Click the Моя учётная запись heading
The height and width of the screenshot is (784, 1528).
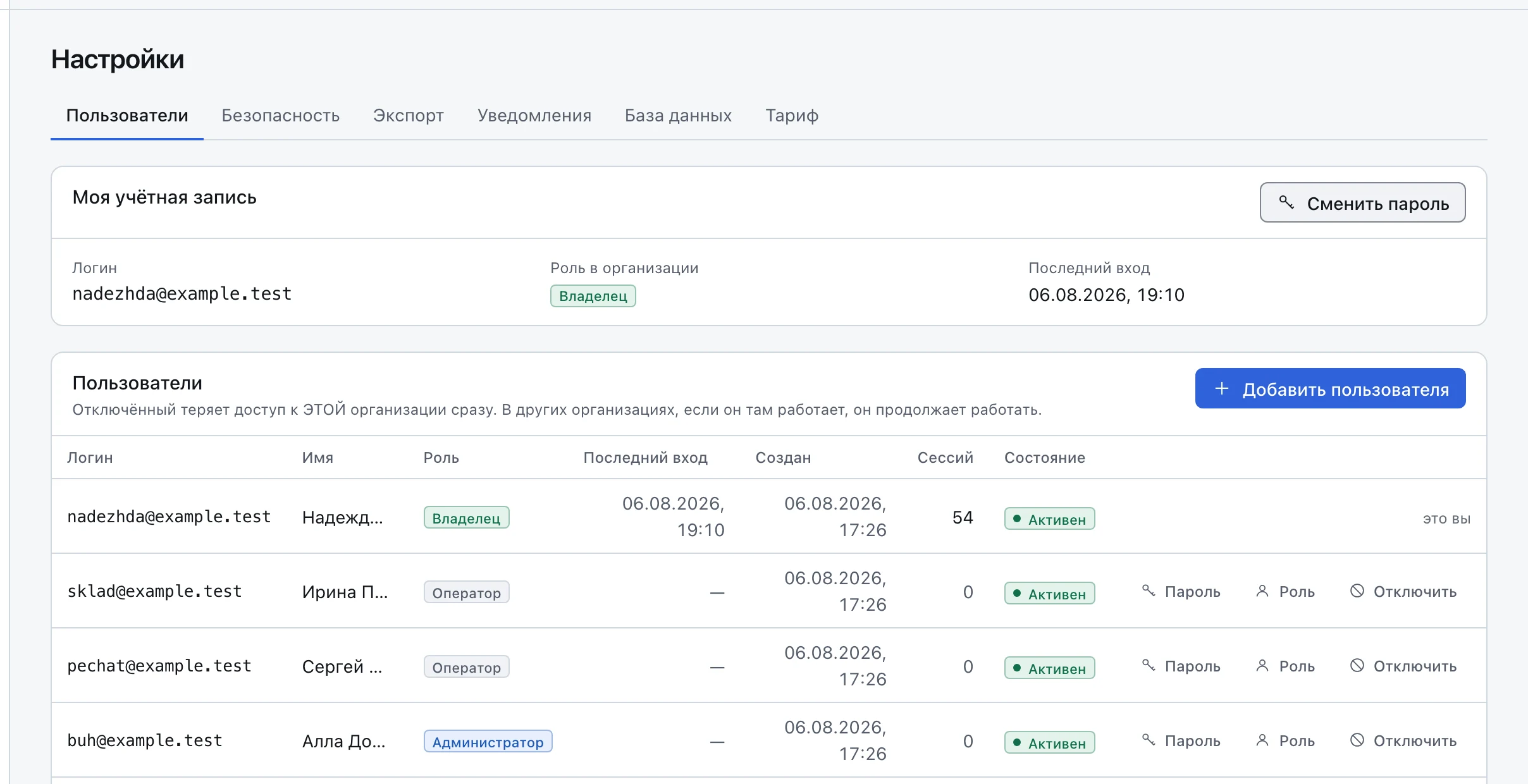[164, 197]
